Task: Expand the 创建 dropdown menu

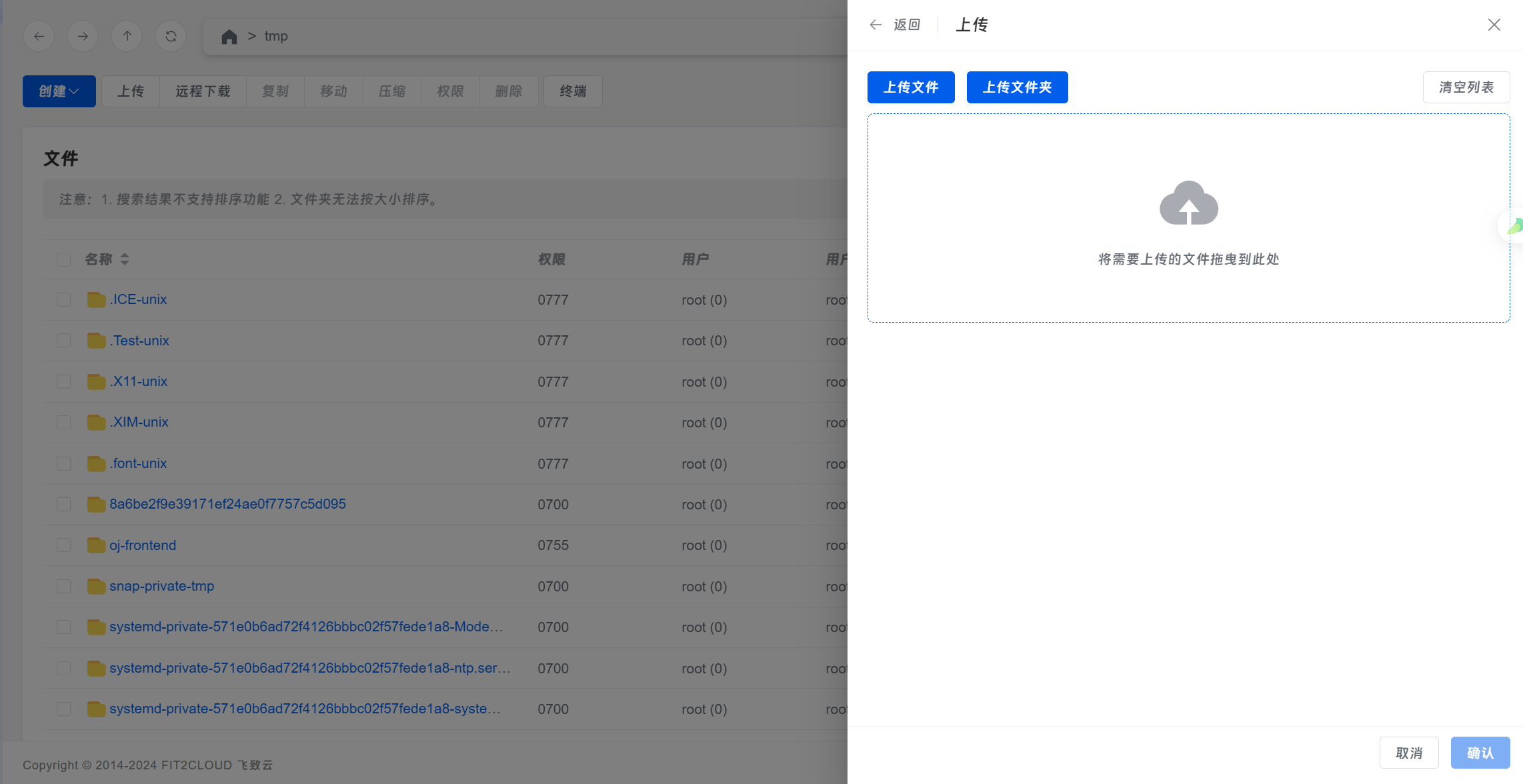Action: point(59,91)
